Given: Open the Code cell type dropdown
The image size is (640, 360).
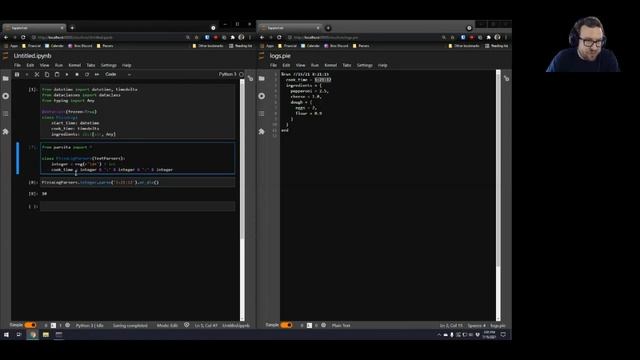Looking at the screenshot, I should click(x=118, y=75).
